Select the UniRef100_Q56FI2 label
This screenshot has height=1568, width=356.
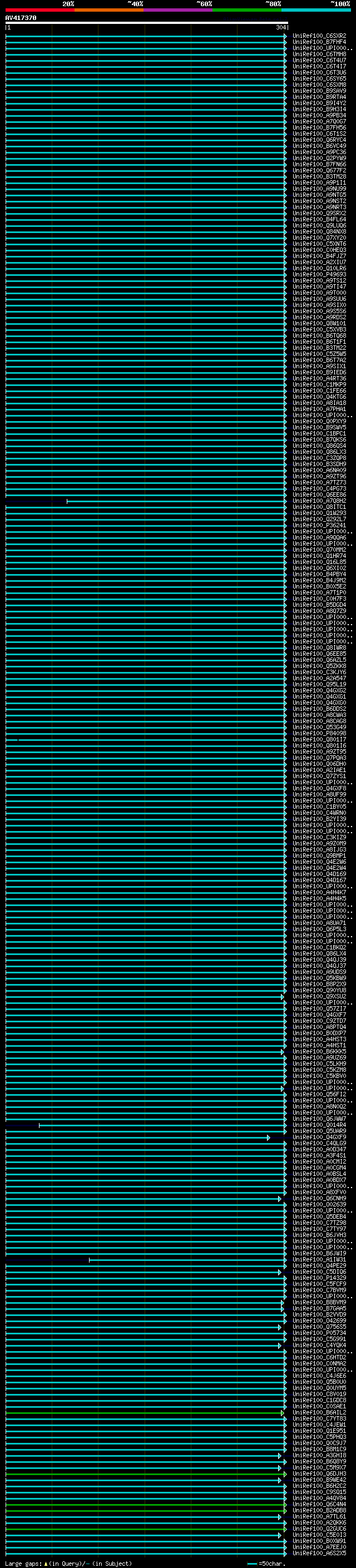point(319,1095)
